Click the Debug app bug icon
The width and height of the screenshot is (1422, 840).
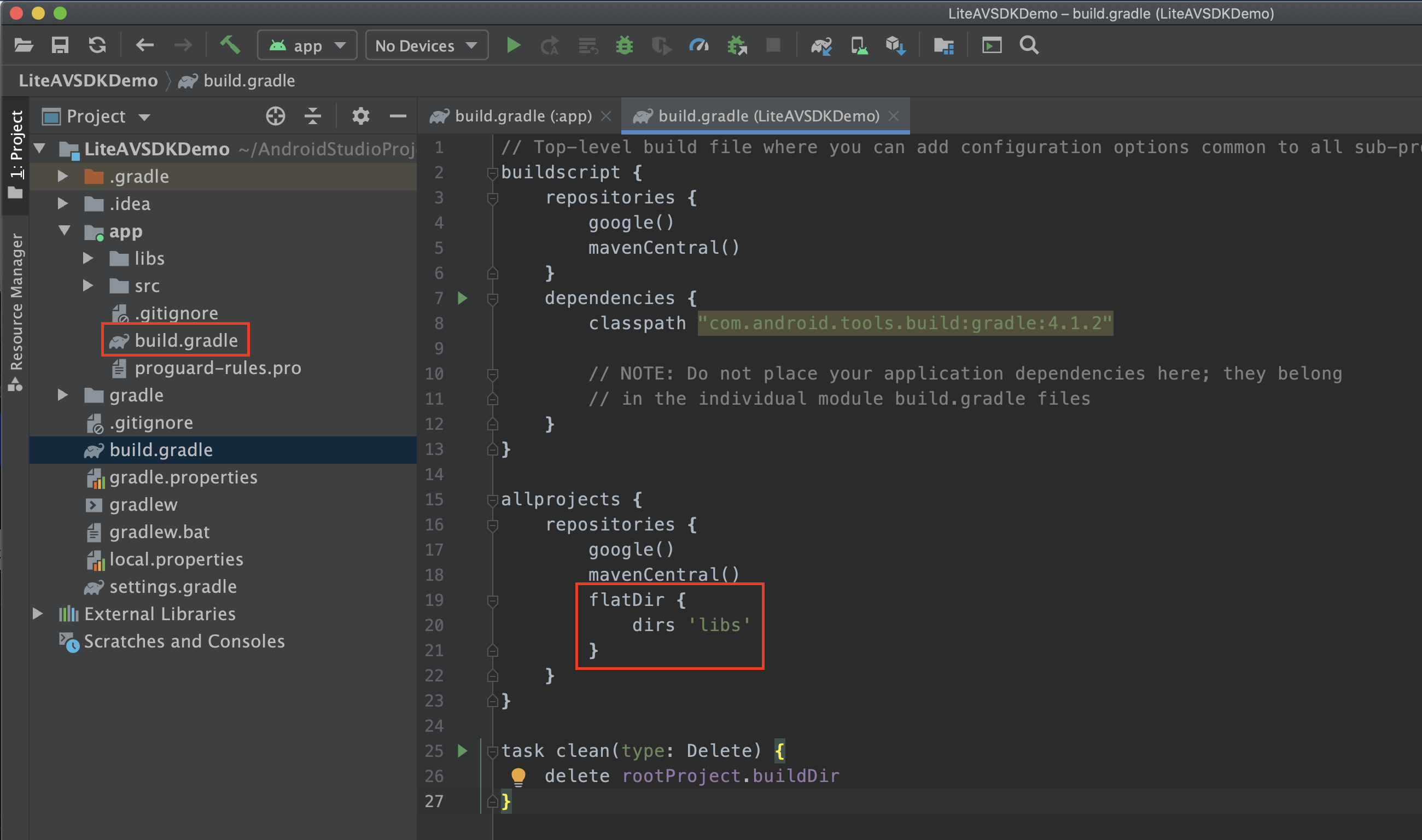(x=624, y=45)
